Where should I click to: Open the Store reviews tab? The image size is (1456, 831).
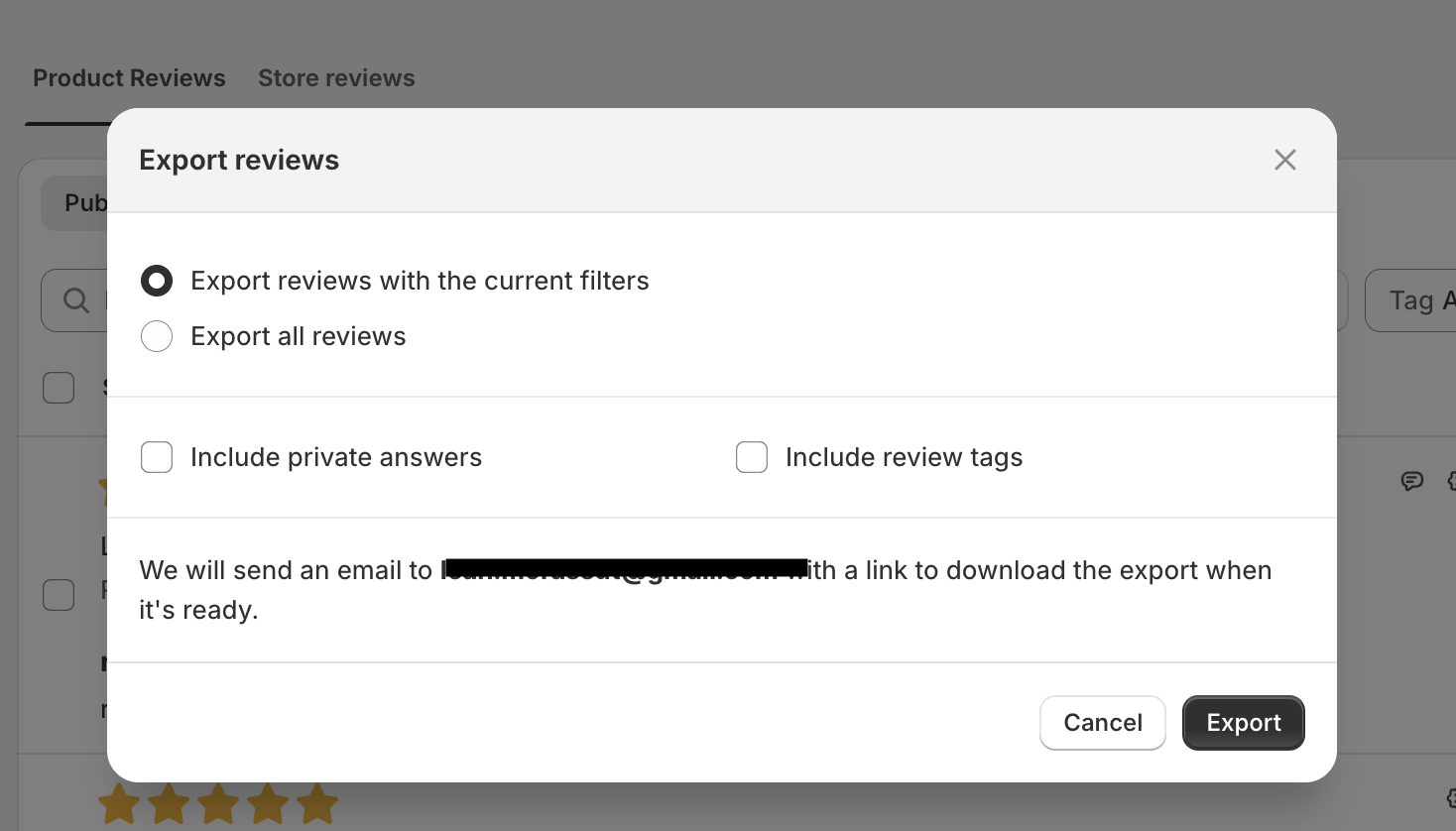336,78
